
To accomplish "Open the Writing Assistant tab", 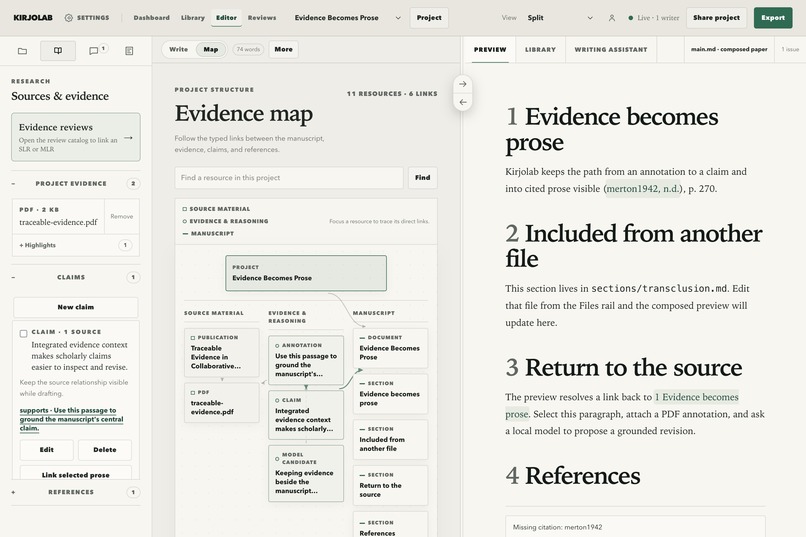I will pyautogui.click(x=611, y=50).
